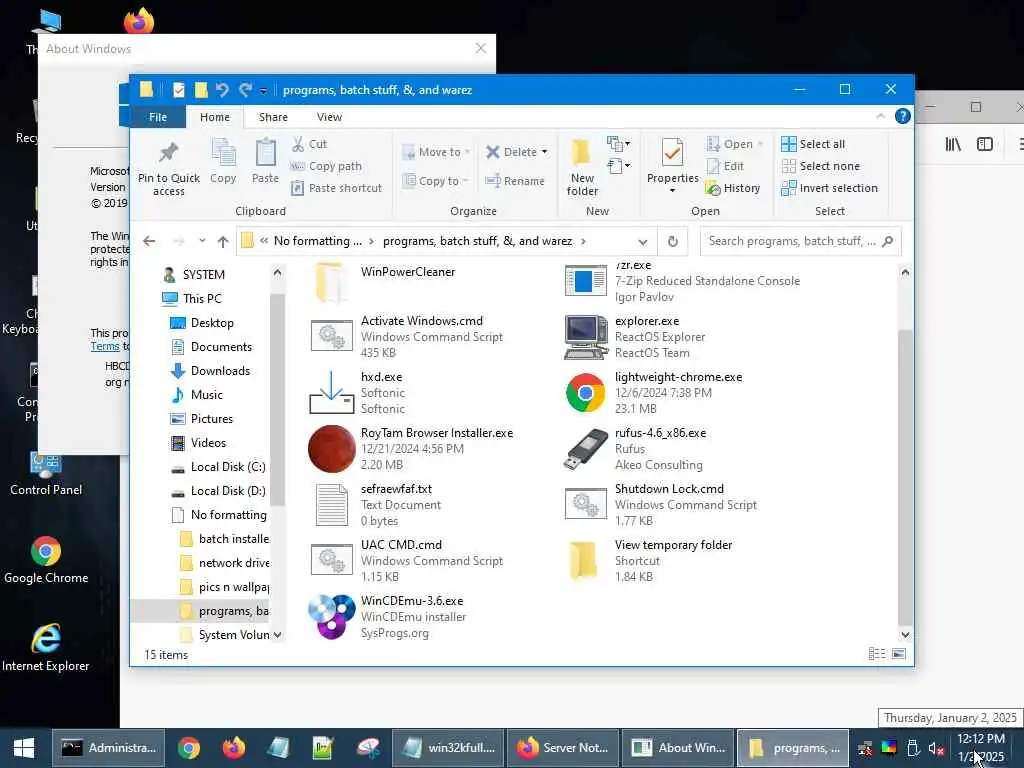Click the quick access Undo icon

pos(222,89)
